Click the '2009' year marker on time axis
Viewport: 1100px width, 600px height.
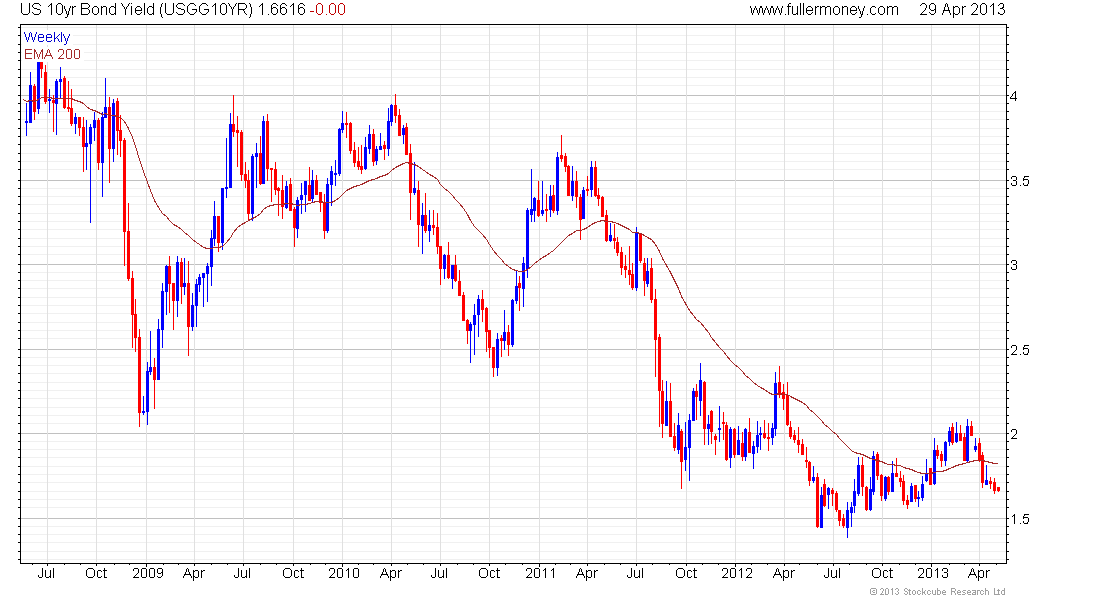click(x=148, y=573)
